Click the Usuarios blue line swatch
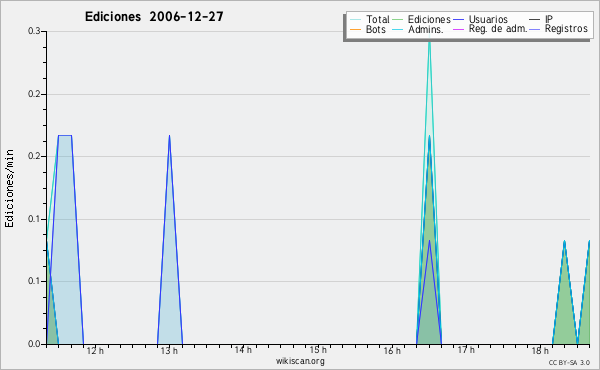The width and height of the screenshot is (600, 370). tap(458, 20)
